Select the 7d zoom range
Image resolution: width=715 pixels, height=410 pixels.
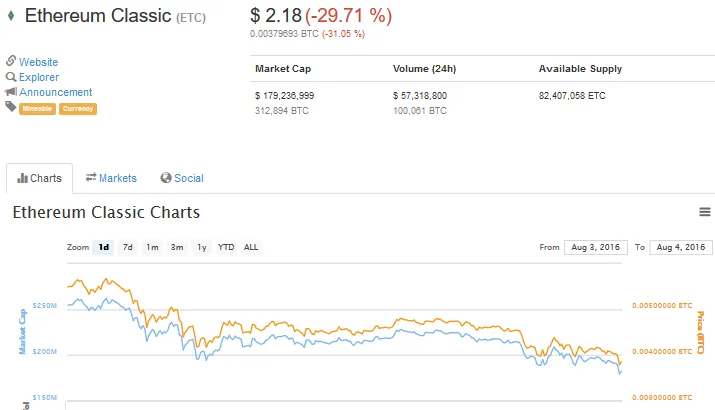tap(128, 247)
